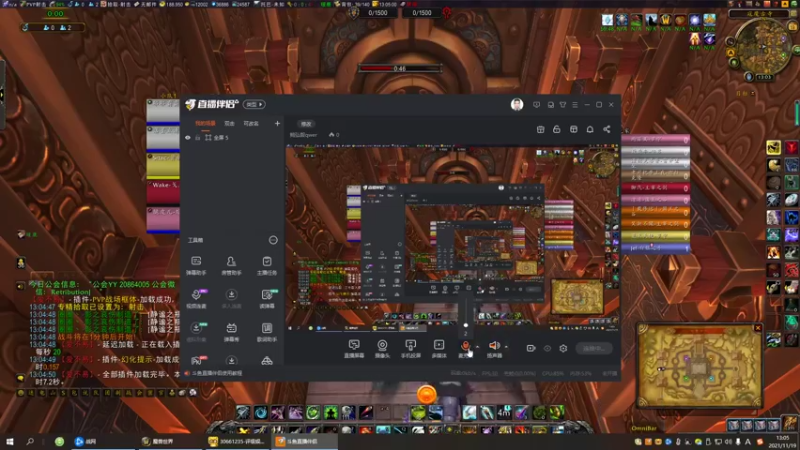This screenshot has width=800, height=450.
Task: Open the settings gear beside the start button
Action: pyautogui.click(x=563, y=348)
